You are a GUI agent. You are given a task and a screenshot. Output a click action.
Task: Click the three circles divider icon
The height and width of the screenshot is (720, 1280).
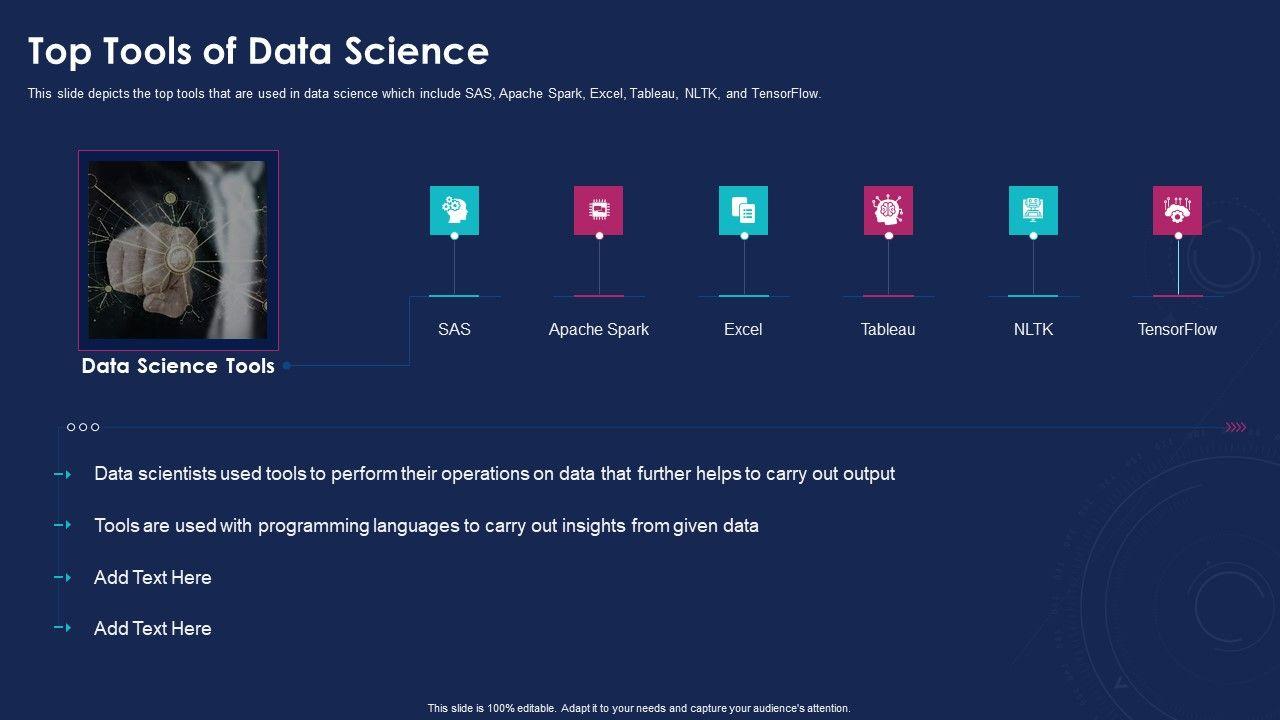(83, 427)
